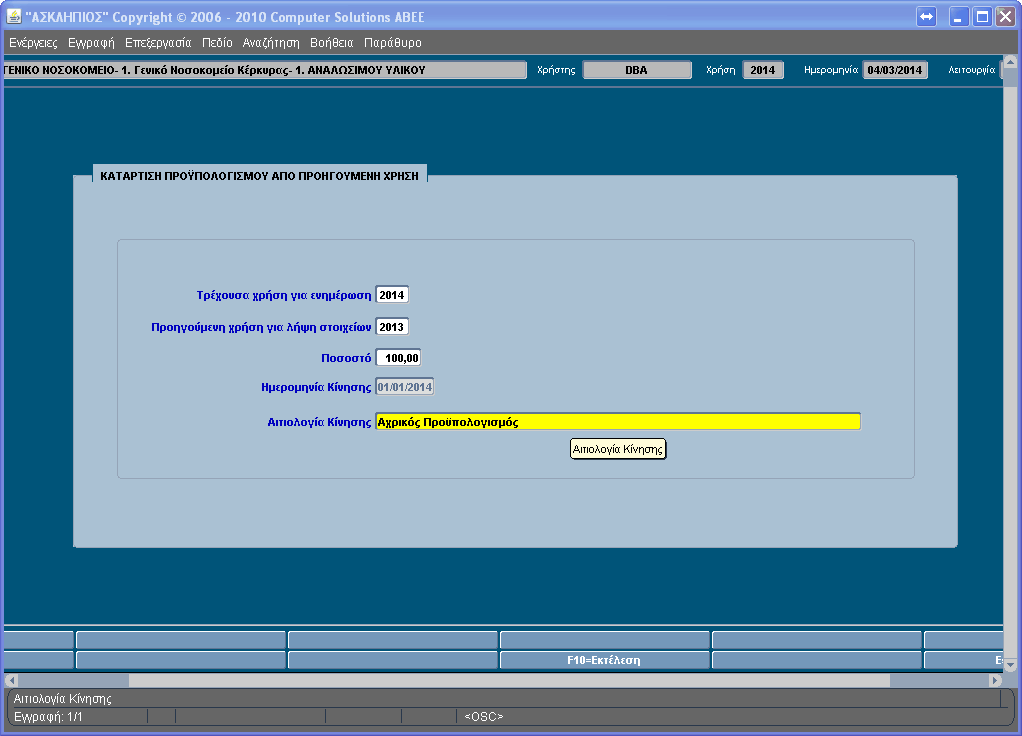The width and height of the screenshot is (1022, 736).
Task: Click the vertical scrollbar down arrow
Action: (1010, 664)
